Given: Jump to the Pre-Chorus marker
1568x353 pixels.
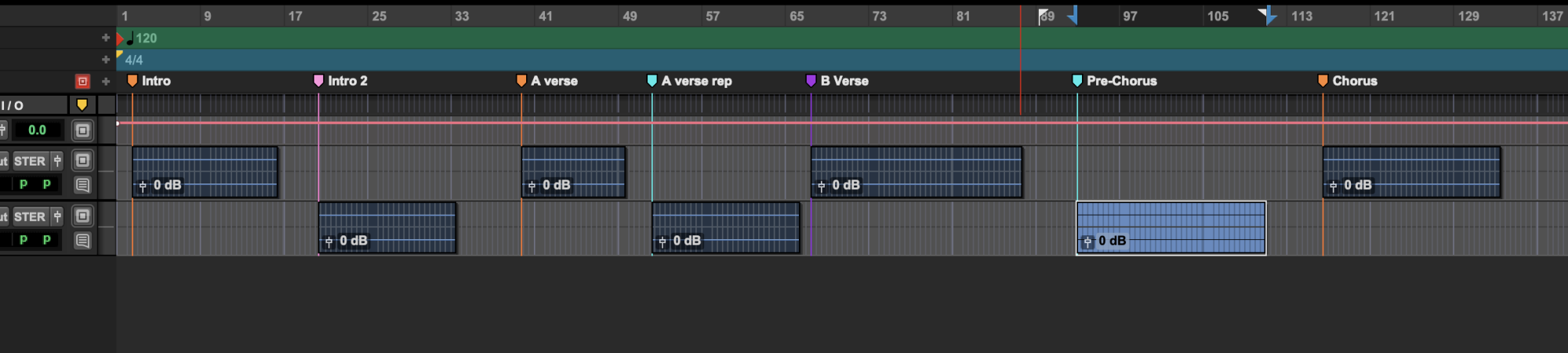Looking at the screenshot, I should coord(1077,81).
